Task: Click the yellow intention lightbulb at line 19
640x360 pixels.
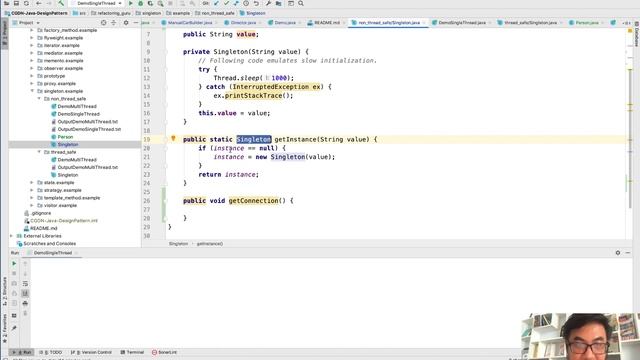Action: 173,139
